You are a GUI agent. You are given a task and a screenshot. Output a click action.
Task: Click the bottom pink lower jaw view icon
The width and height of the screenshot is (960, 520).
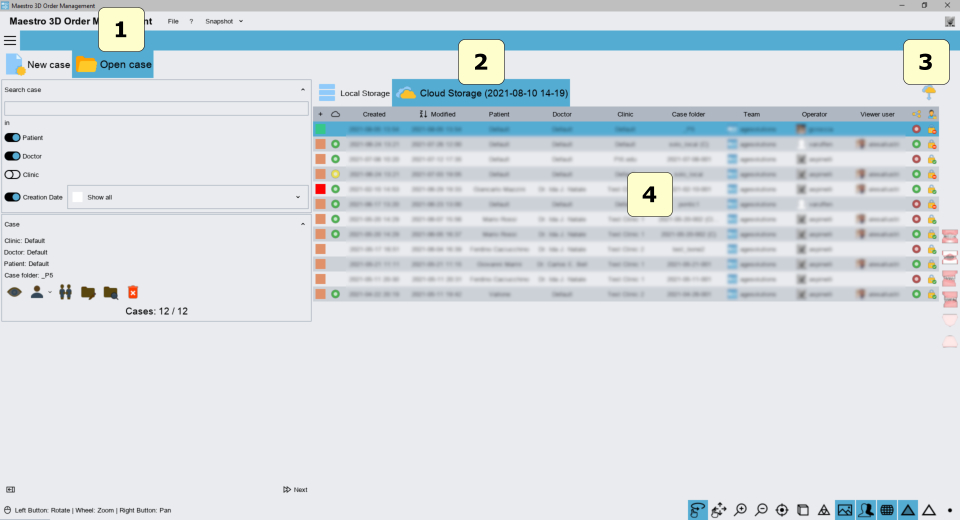950,341
